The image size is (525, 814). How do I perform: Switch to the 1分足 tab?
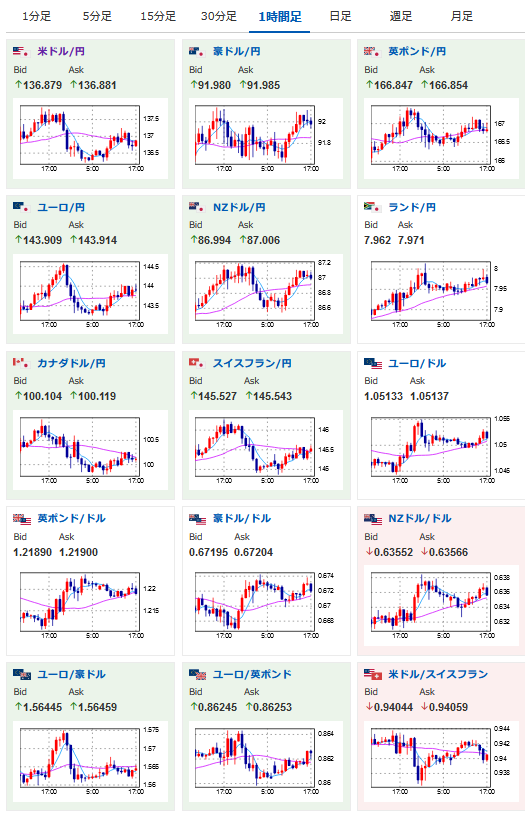pos(36,17)
